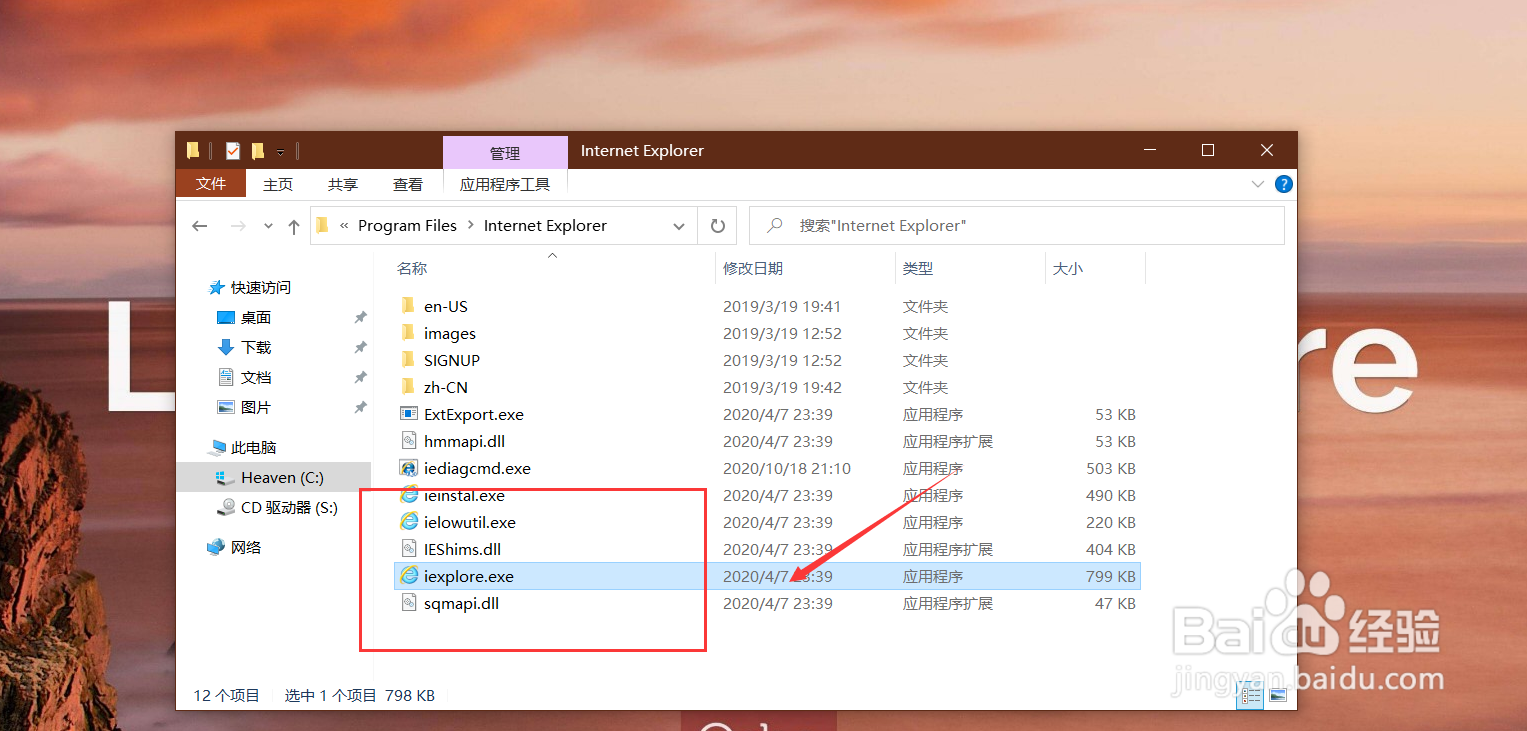
Task: Click the 12 个项目 status text
Action: 226,696
